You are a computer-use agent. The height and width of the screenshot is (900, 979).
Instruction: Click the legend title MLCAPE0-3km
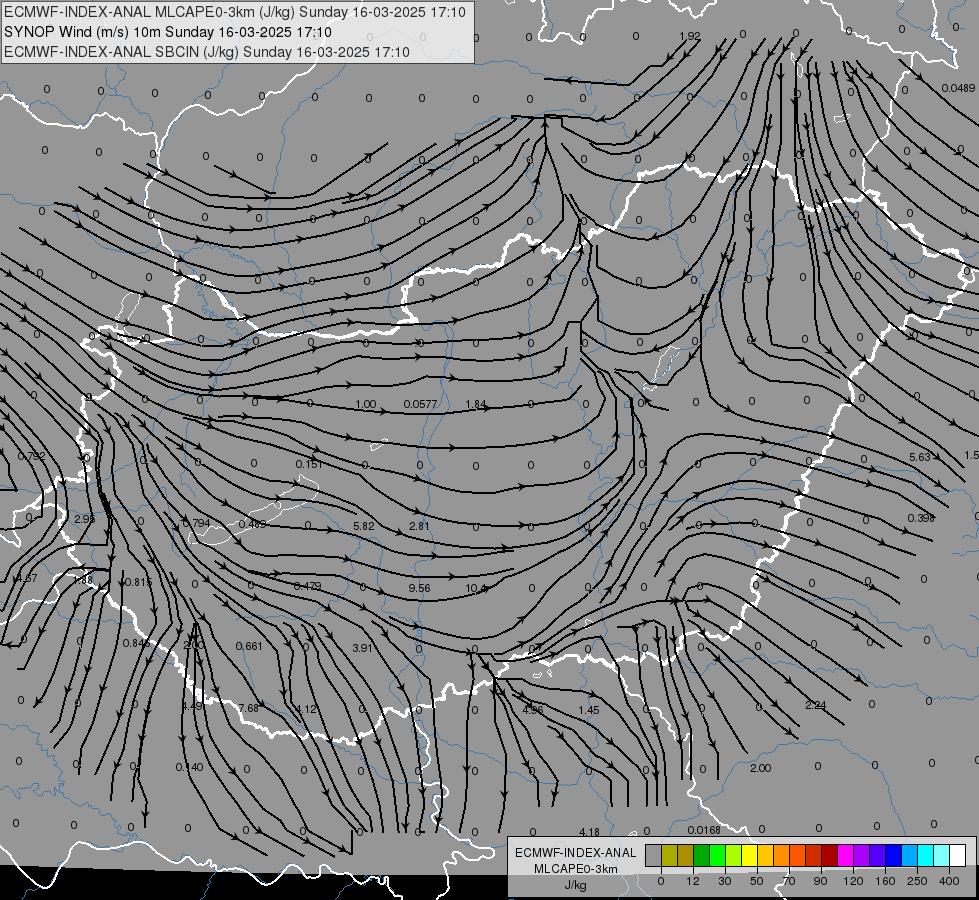pyautogui.click(x=575, y=869)
